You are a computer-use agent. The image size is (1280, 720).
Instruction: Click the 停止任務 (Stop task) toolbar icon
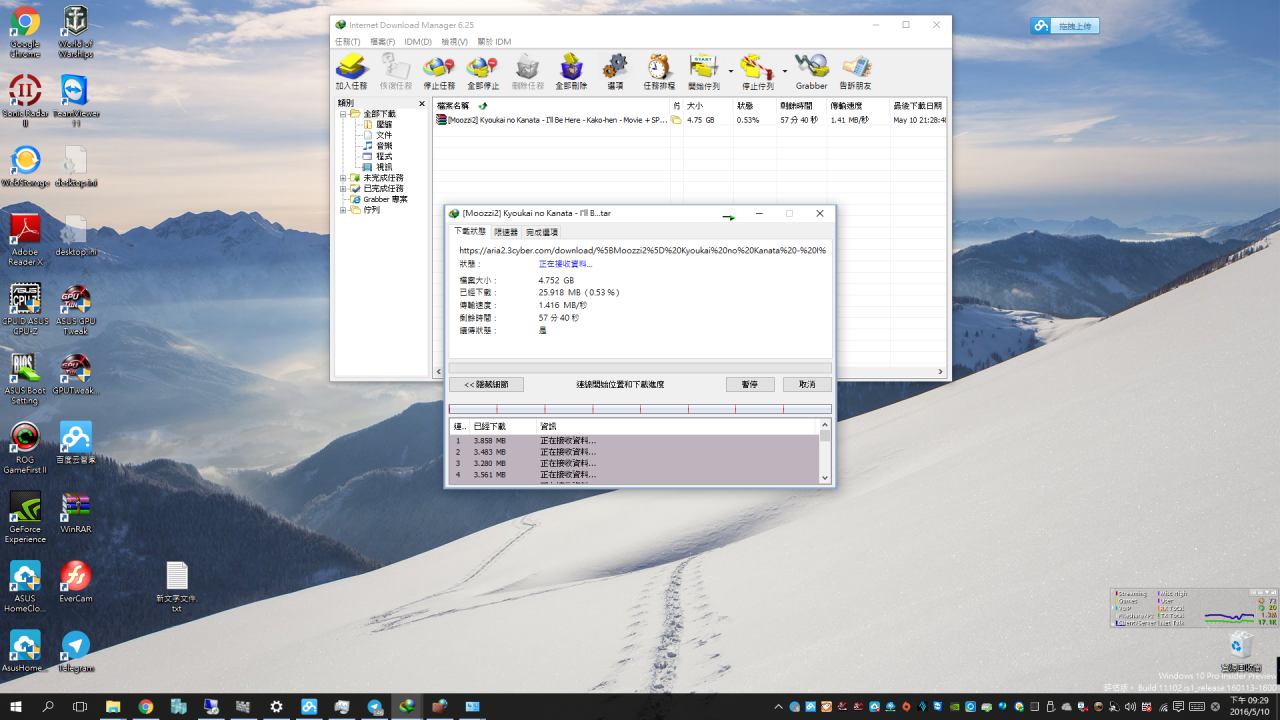439,71
